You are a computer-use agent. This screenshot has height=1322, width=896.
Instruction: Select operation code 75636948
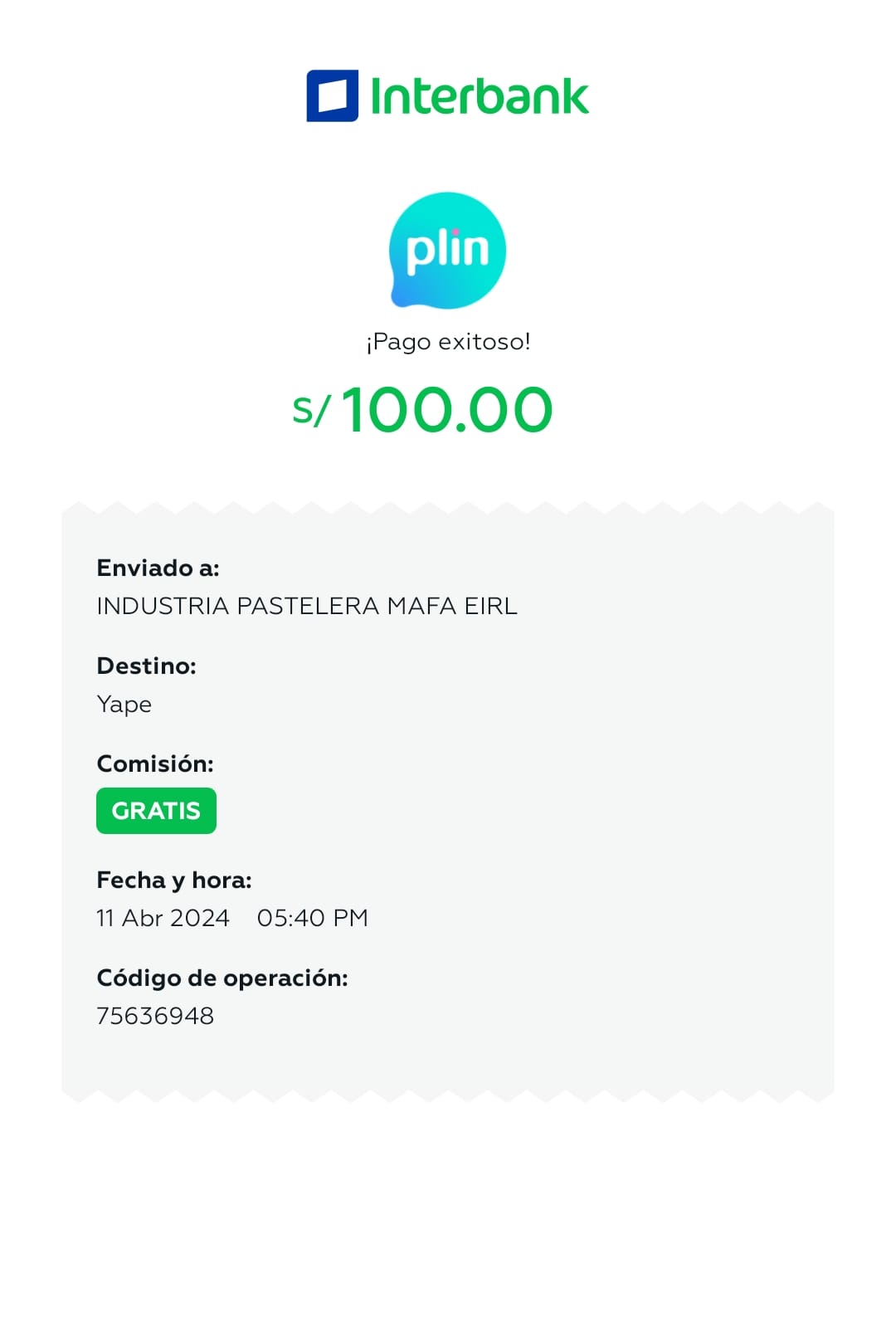pos(155,1017)
